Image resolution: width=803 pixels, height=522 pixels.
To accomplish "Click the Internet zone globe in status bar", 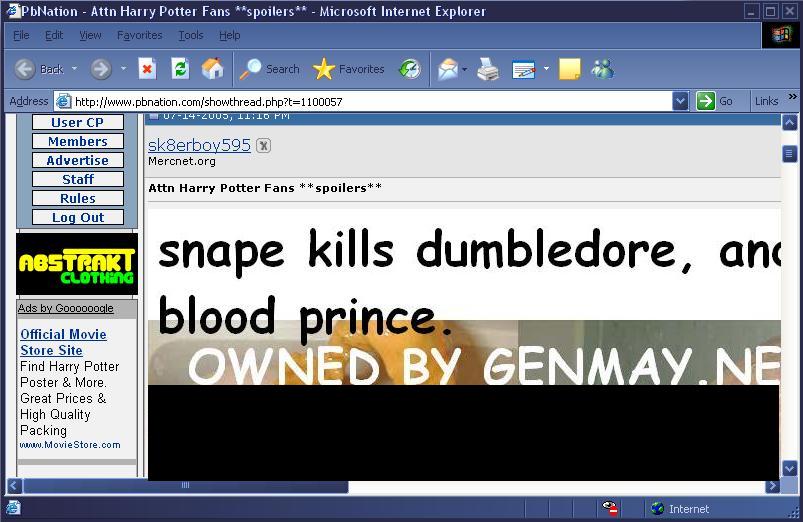I will [658, 509].
